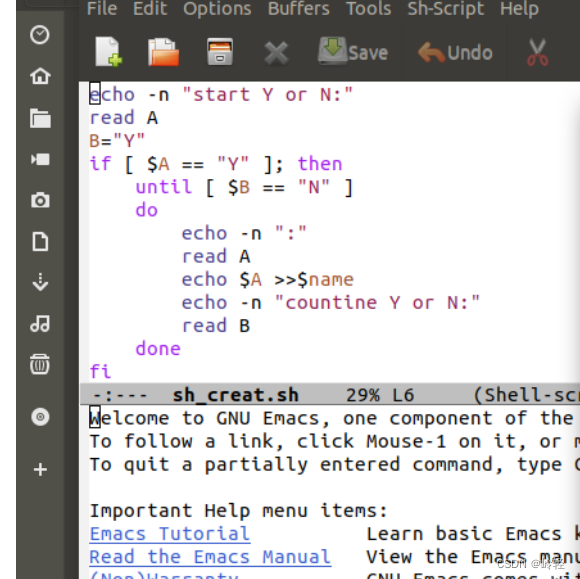Open Pictures camera icon in sidebar
Viewport: 580px width, 579px height.
(40, 200)
